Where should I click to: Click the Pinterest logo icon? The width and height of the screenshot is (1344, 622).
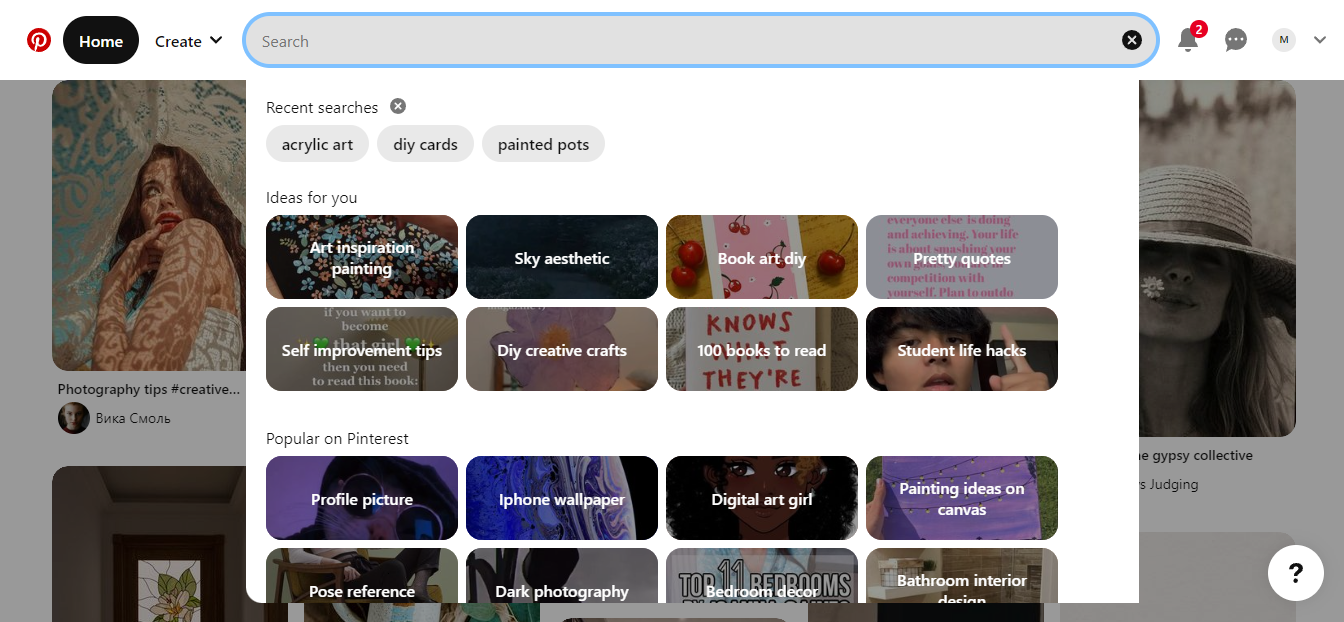tap(39, 41)
